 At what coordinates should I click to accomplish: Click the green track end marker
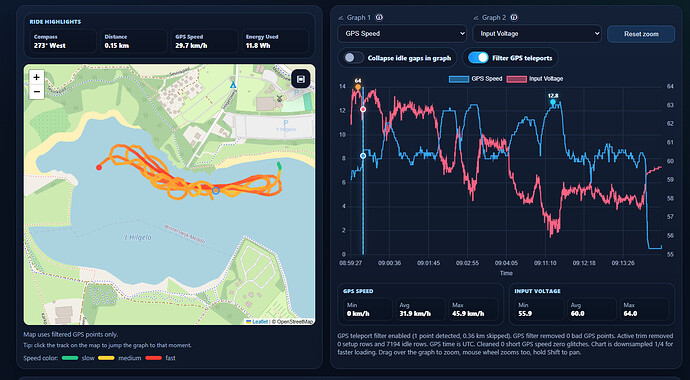(279, 165)
